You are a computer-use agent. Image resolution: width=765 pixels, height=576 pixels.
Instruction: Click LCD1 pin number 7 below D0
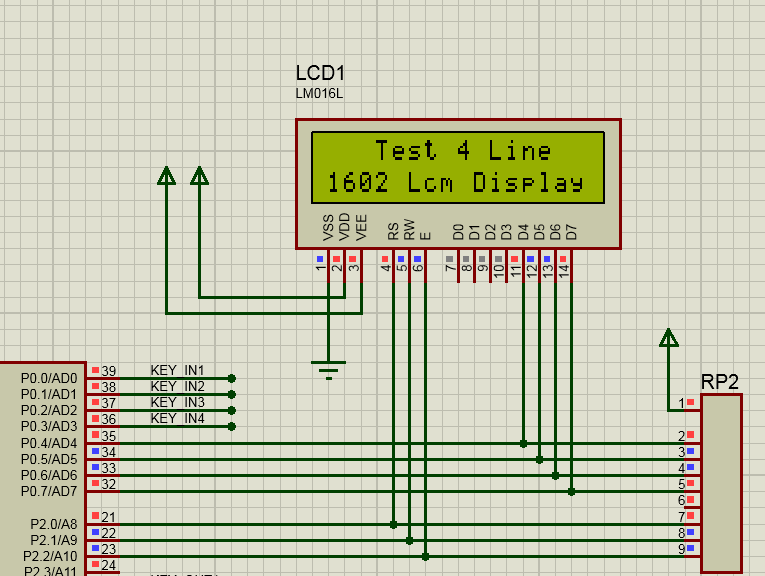pos(450,267)
